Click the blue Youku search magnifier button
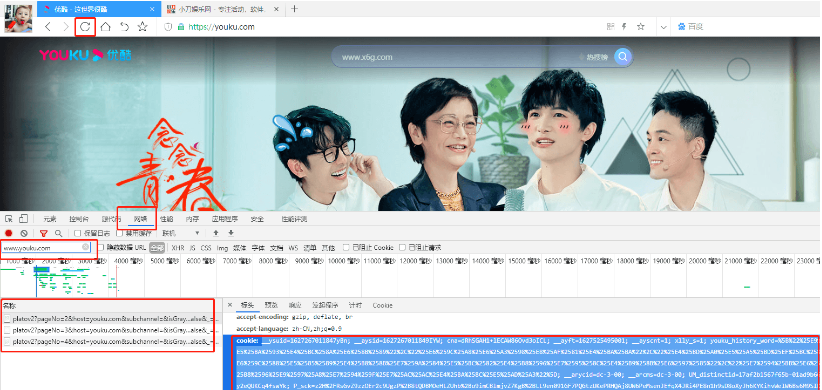The height and width of the screenshot is (390, 822). [x=622, y=57]
